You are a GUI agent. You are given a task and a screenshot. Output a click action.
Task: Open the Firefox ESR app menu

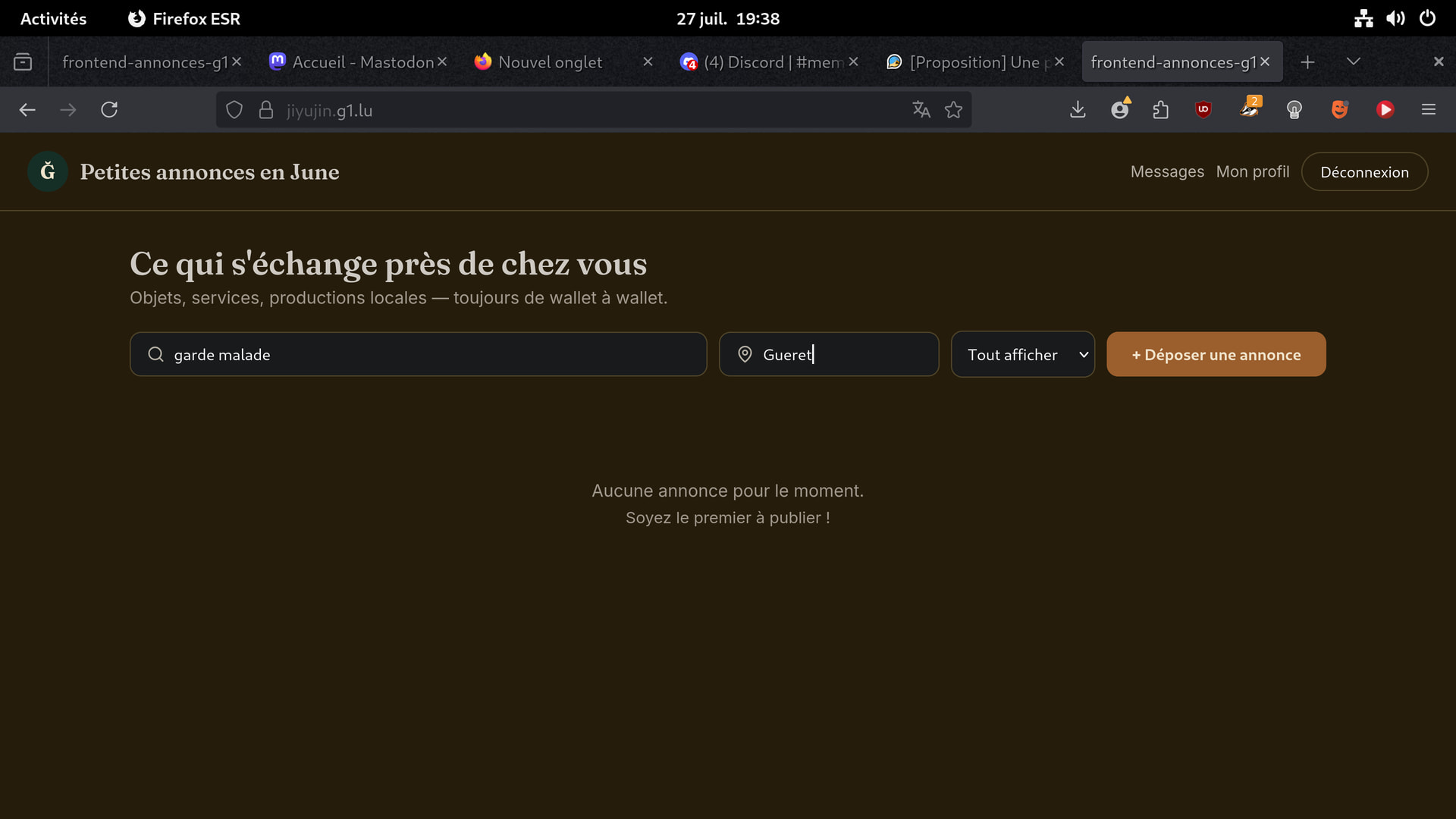click(x=184, y=18)
